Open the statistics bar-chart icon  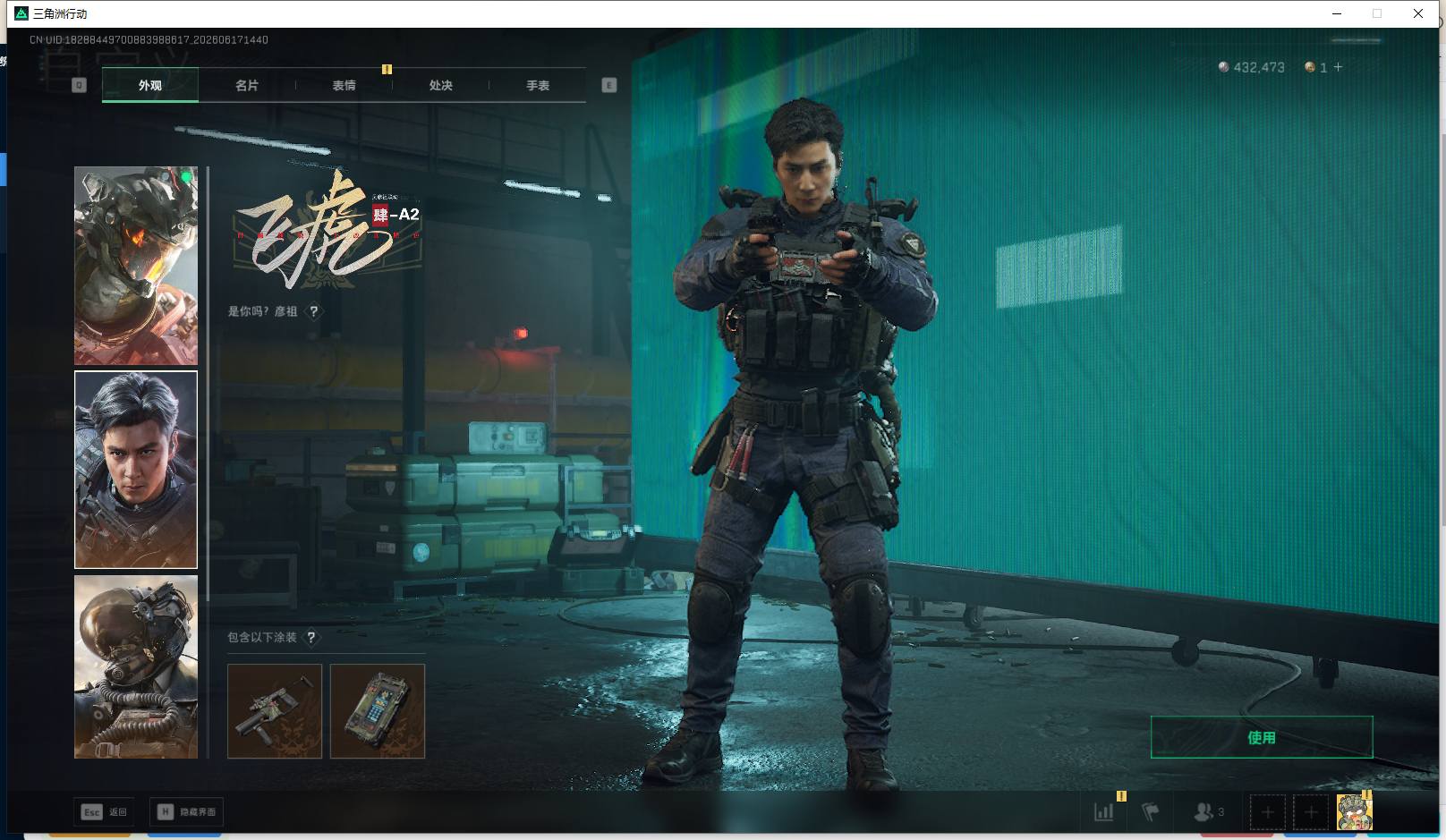pos(1104,812)
